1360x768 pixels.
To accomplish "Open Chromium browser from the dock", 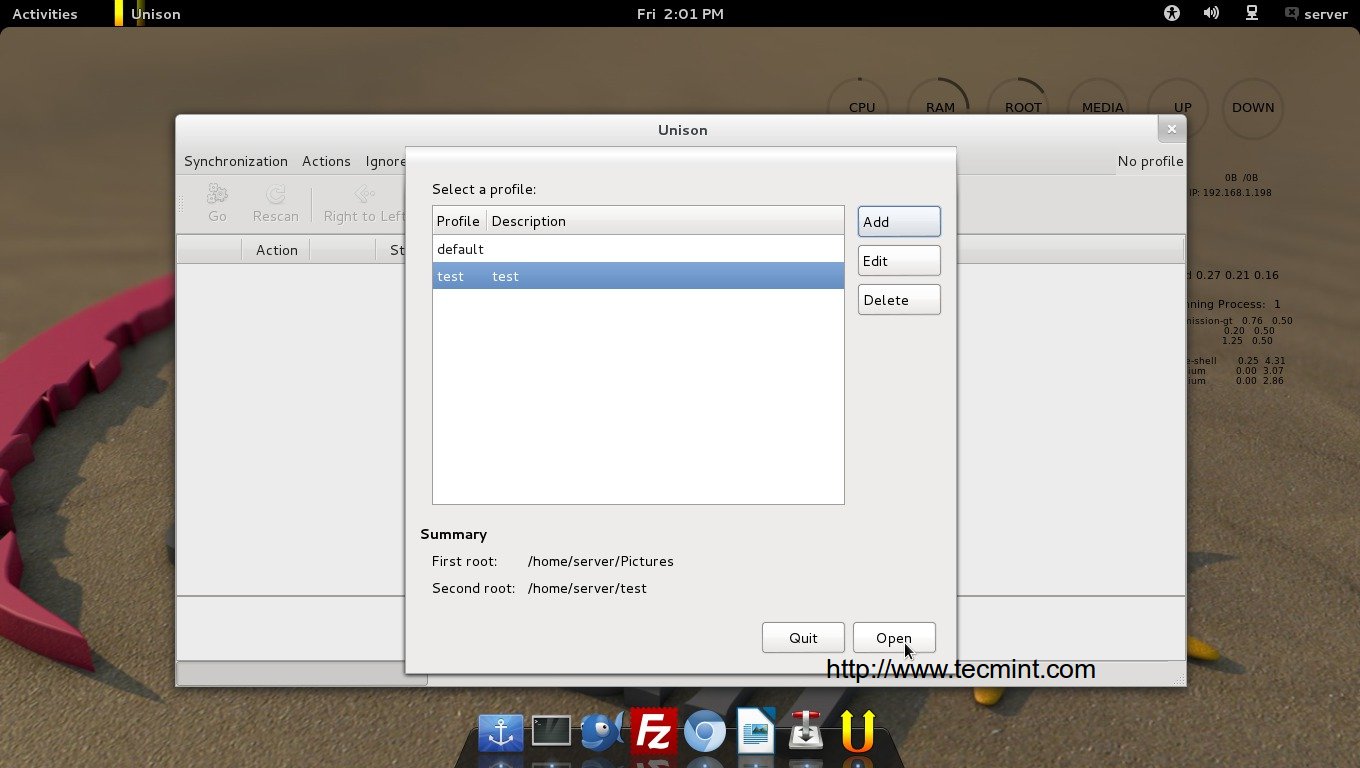I will tap(704, 733).
